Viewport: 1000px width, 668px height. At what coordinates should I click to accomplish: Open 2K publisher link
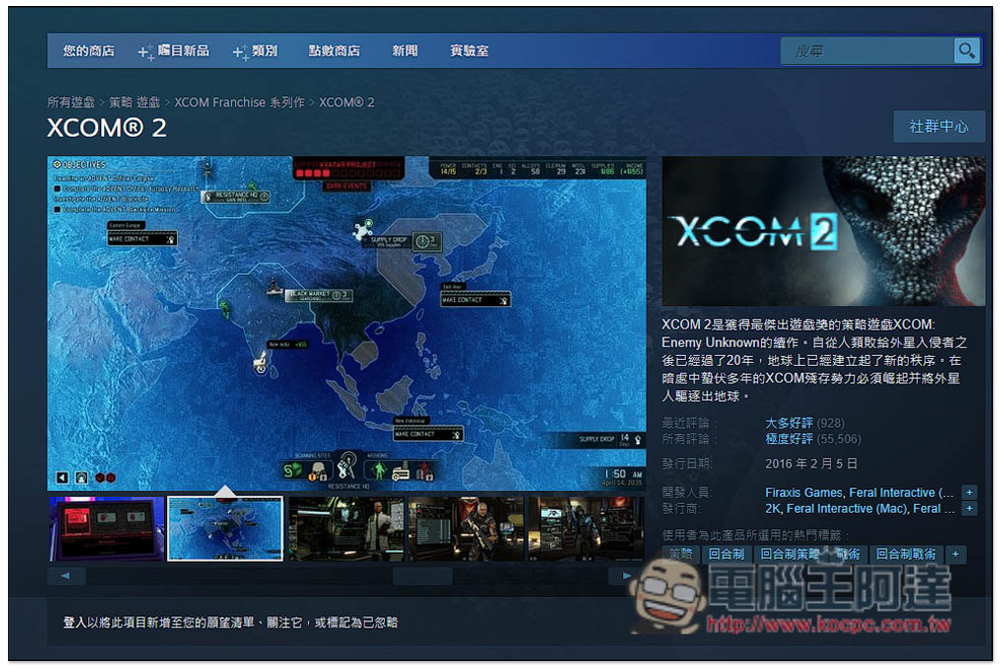[772, 508]
